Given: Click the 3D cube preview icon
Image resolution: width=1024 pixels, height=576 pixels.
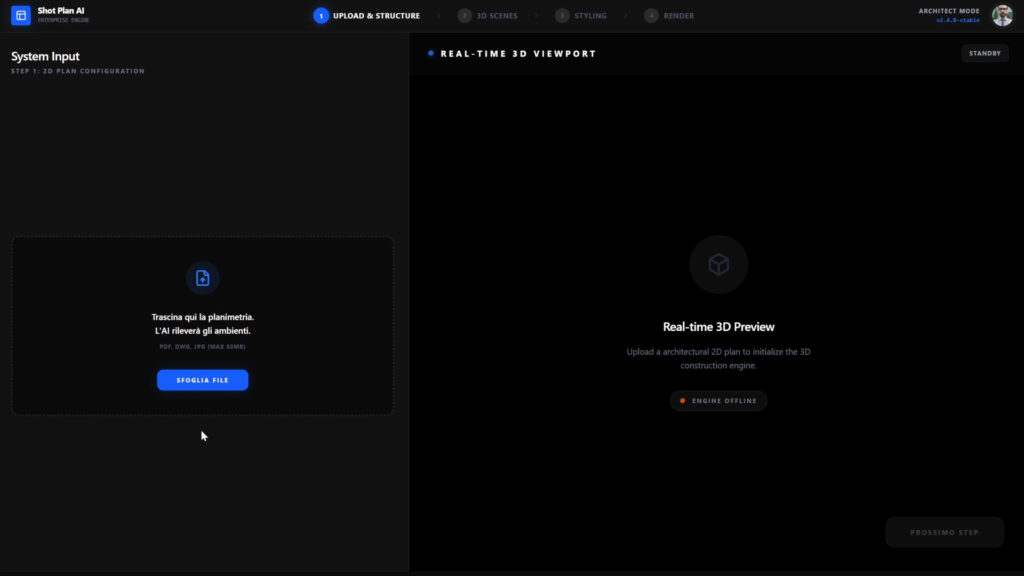Looking at the screenshot, I should [718, 264].
